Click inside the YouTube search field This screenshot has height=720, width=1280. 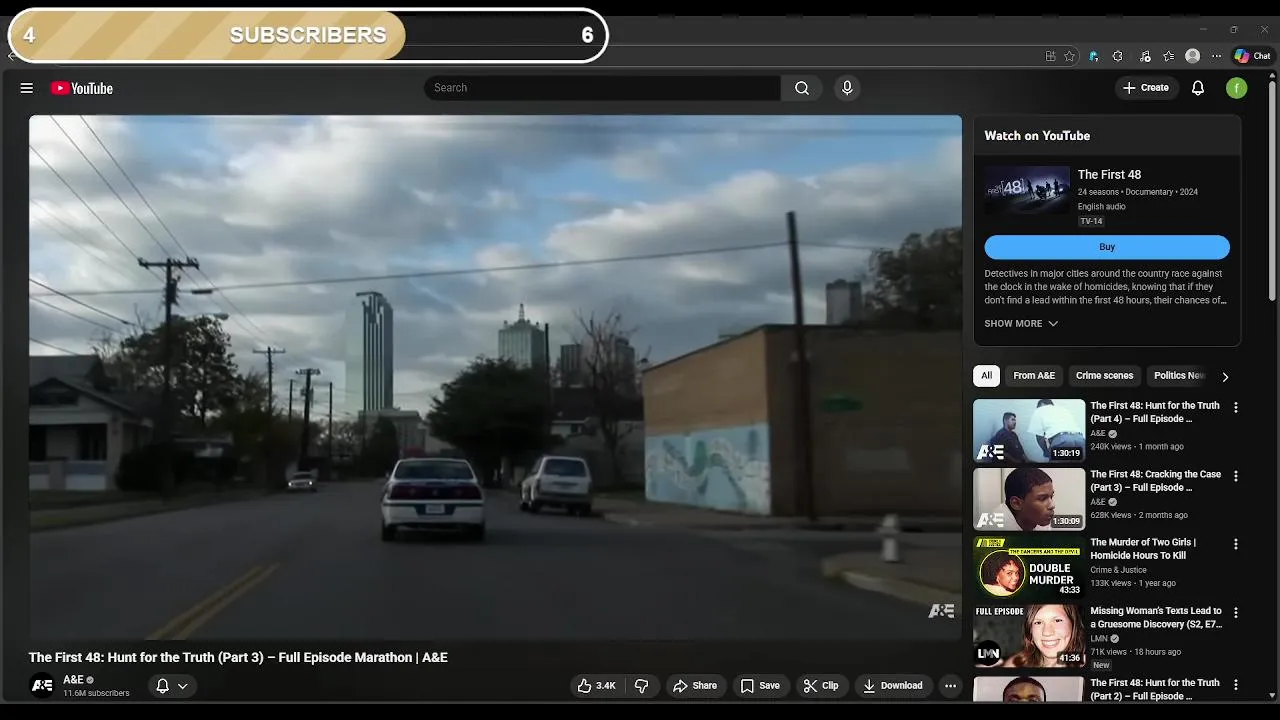click(602, 88)
